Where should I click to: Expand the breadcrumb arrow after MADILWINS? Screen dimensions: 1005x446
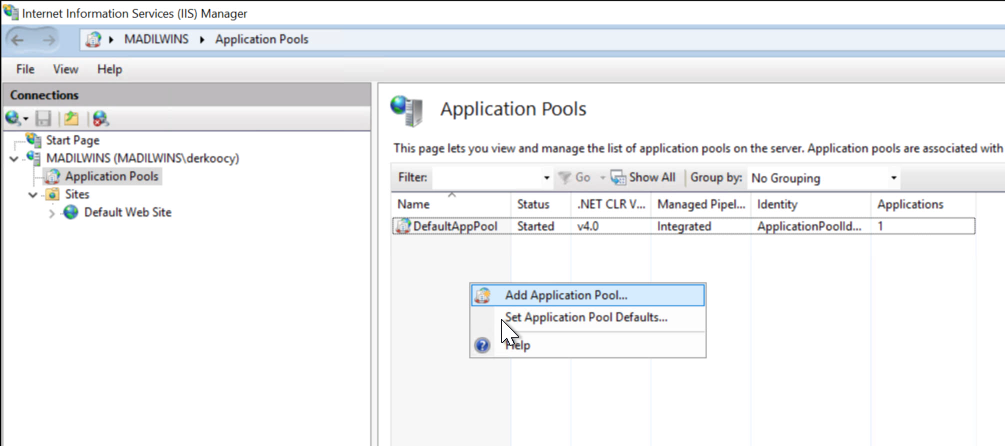pyautogui.click(x=202, y=40)
